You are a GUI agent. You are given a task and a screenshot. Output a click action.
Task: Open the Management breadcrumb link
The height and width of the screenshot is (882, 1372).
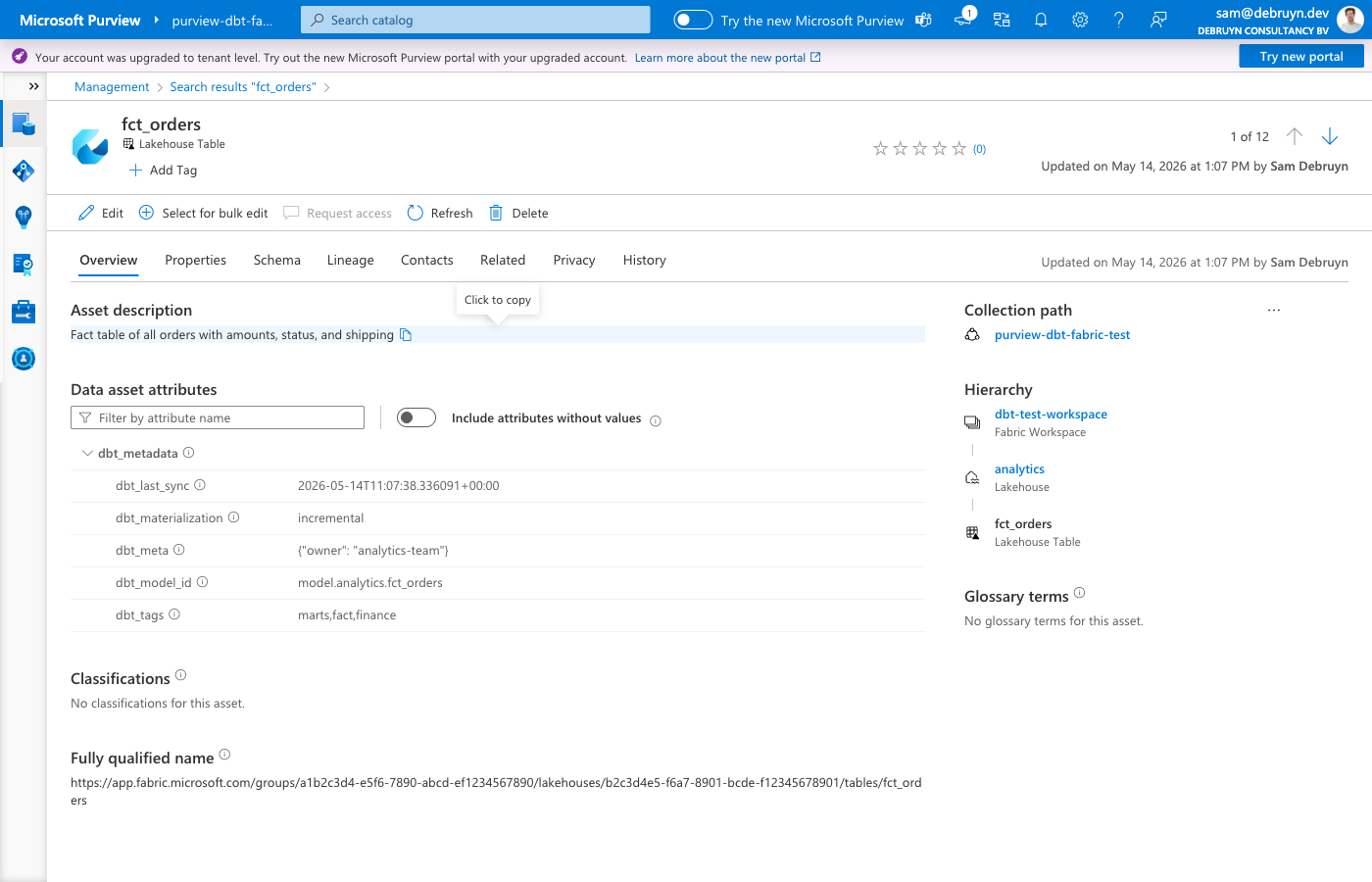click(112, 87)
